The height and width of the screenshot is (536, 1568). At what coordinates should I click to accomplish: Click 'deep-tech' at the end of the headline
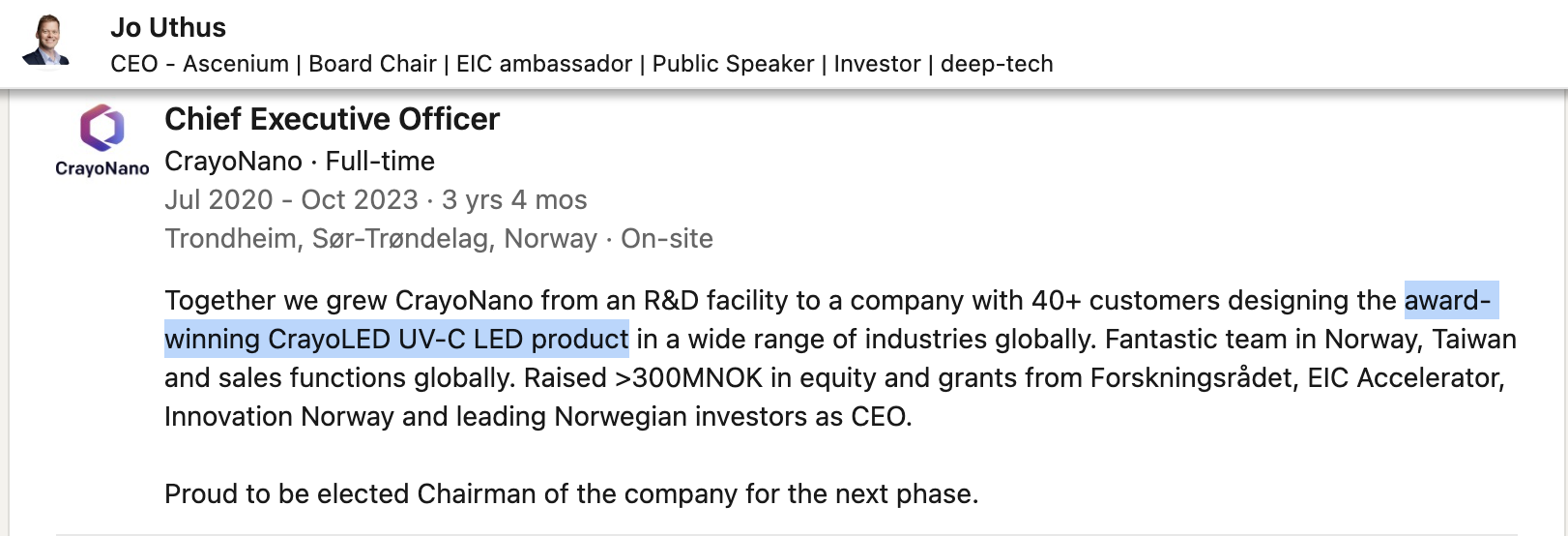pos(997,64)
